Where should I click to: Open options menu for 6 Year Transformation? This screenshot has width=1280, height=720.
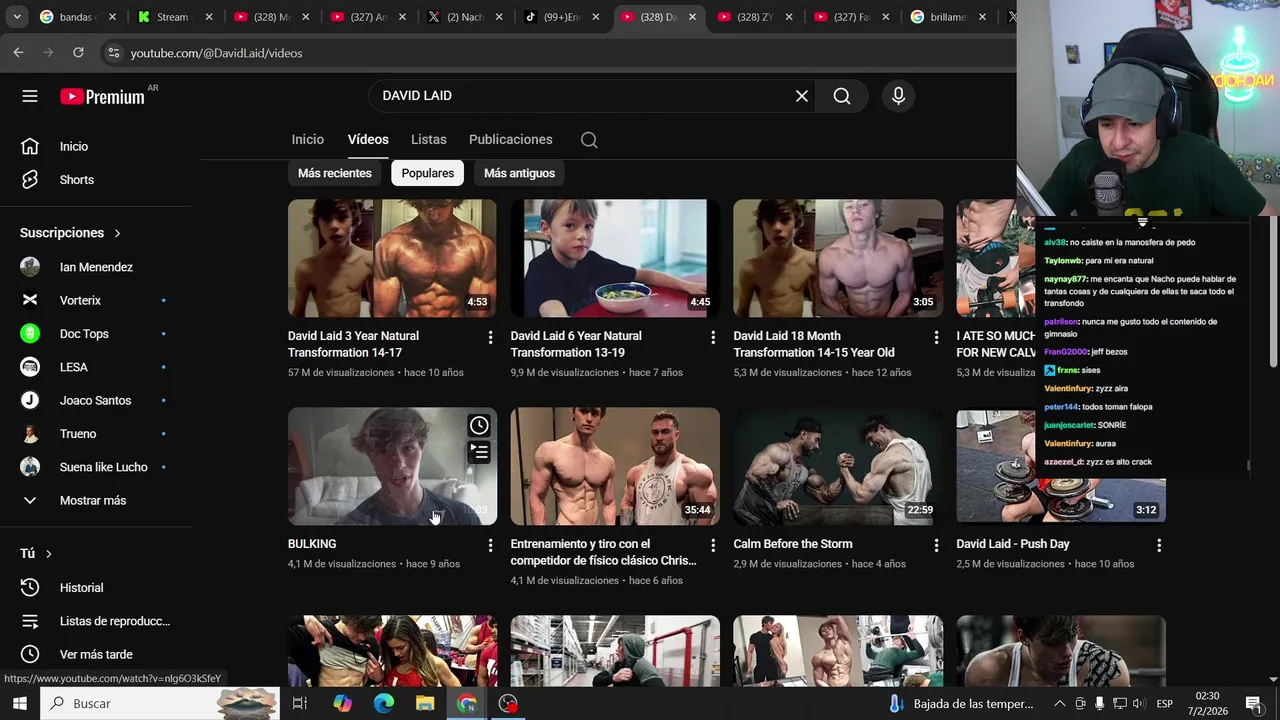click(713, 338)
